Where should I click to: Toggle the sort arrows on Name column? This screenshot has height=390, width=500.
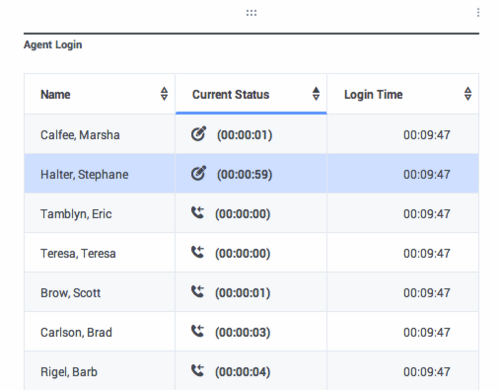pyautogui.click(x=164, y=94)
